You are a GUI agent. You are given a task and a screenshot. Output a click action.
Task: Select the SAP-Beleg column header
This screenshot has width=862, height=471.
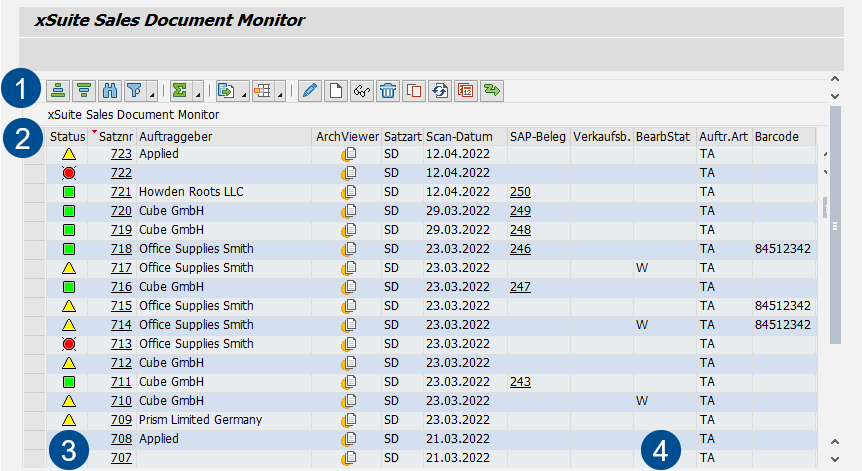pyautogui.click(x=538, y=137)
